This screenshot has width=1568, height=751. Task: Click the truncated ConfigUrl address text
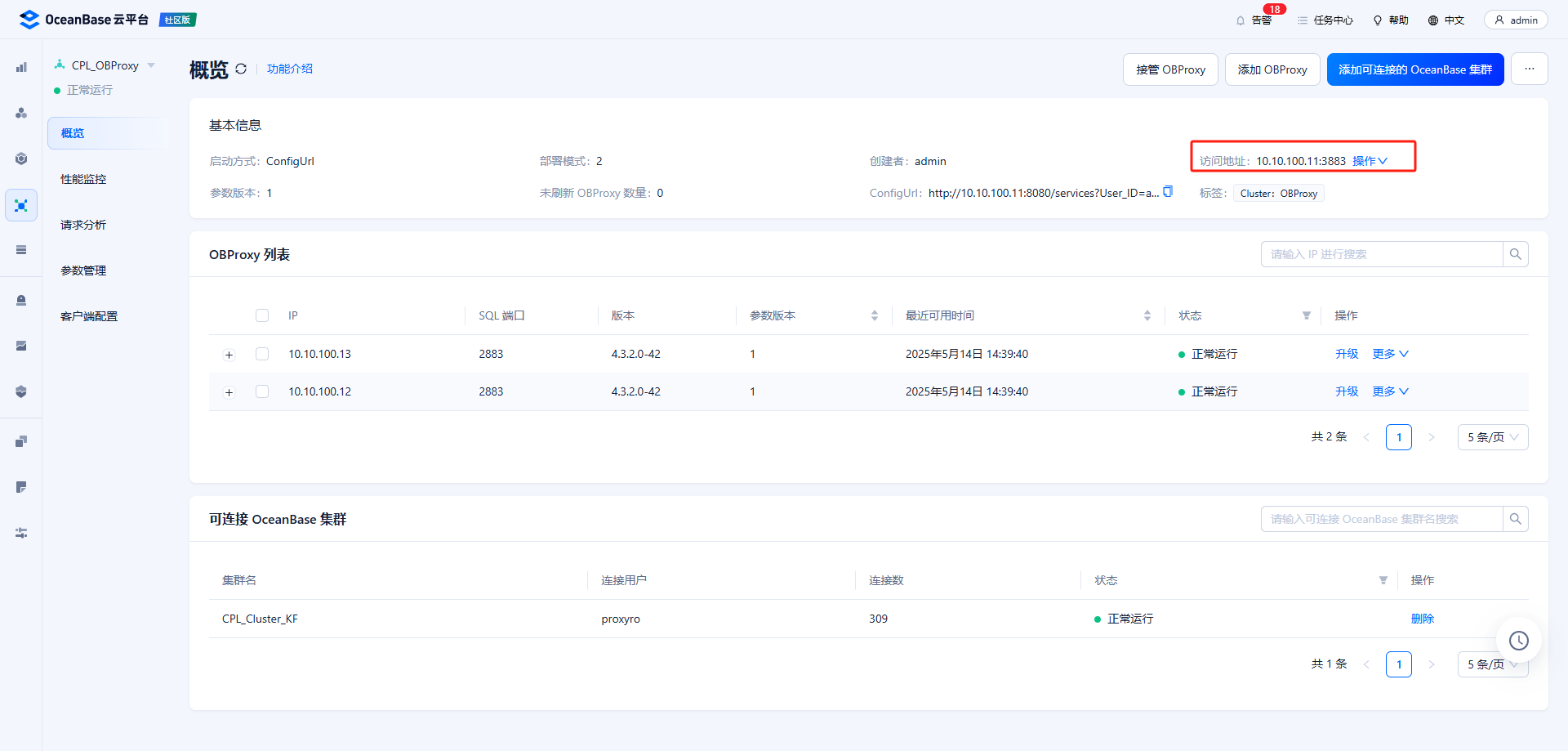[1044, 193]
